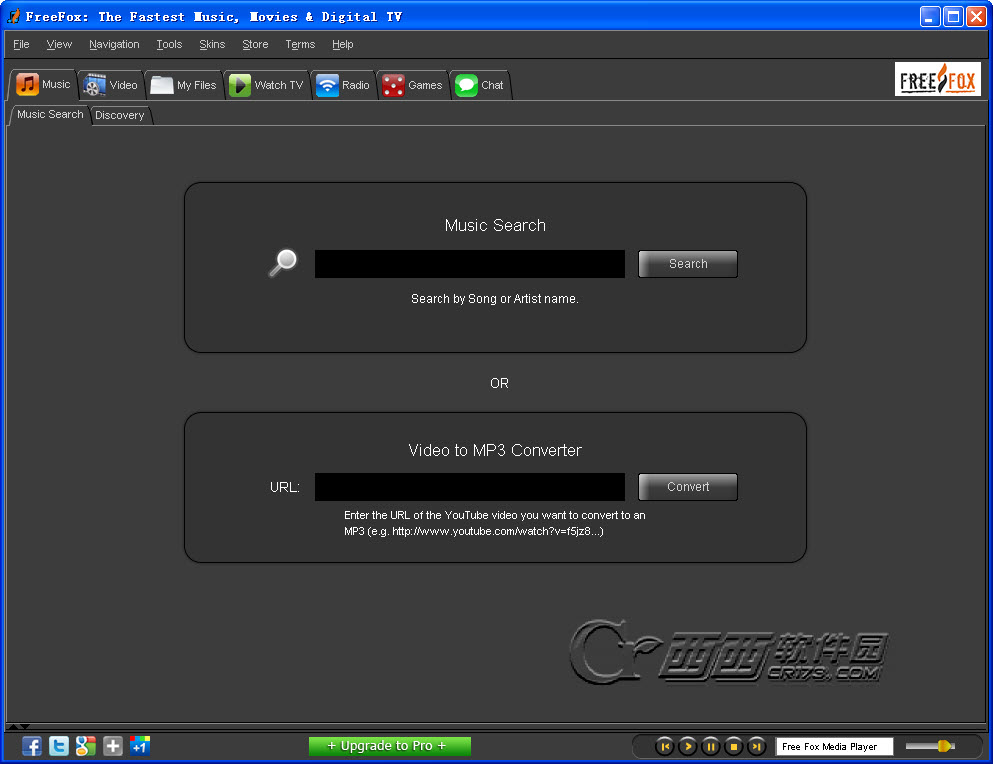Image resolution: width=993 pixels, height=764 pixels.
Task: Open the Navigation menu
Action: pos(114,44)
